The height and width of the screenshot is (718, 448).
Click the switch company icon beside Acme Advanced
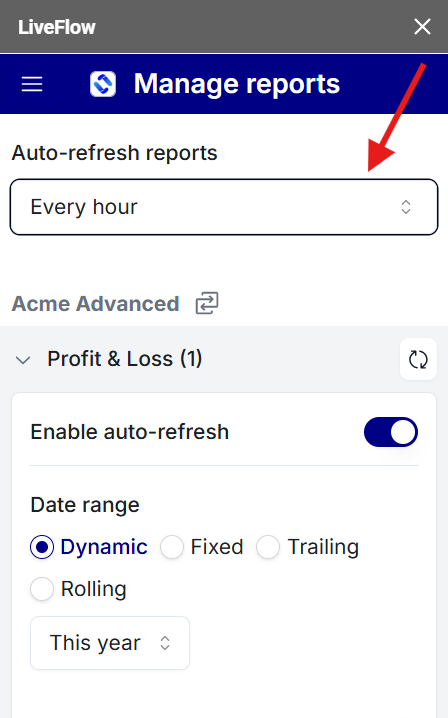click(x=207, y=303)
